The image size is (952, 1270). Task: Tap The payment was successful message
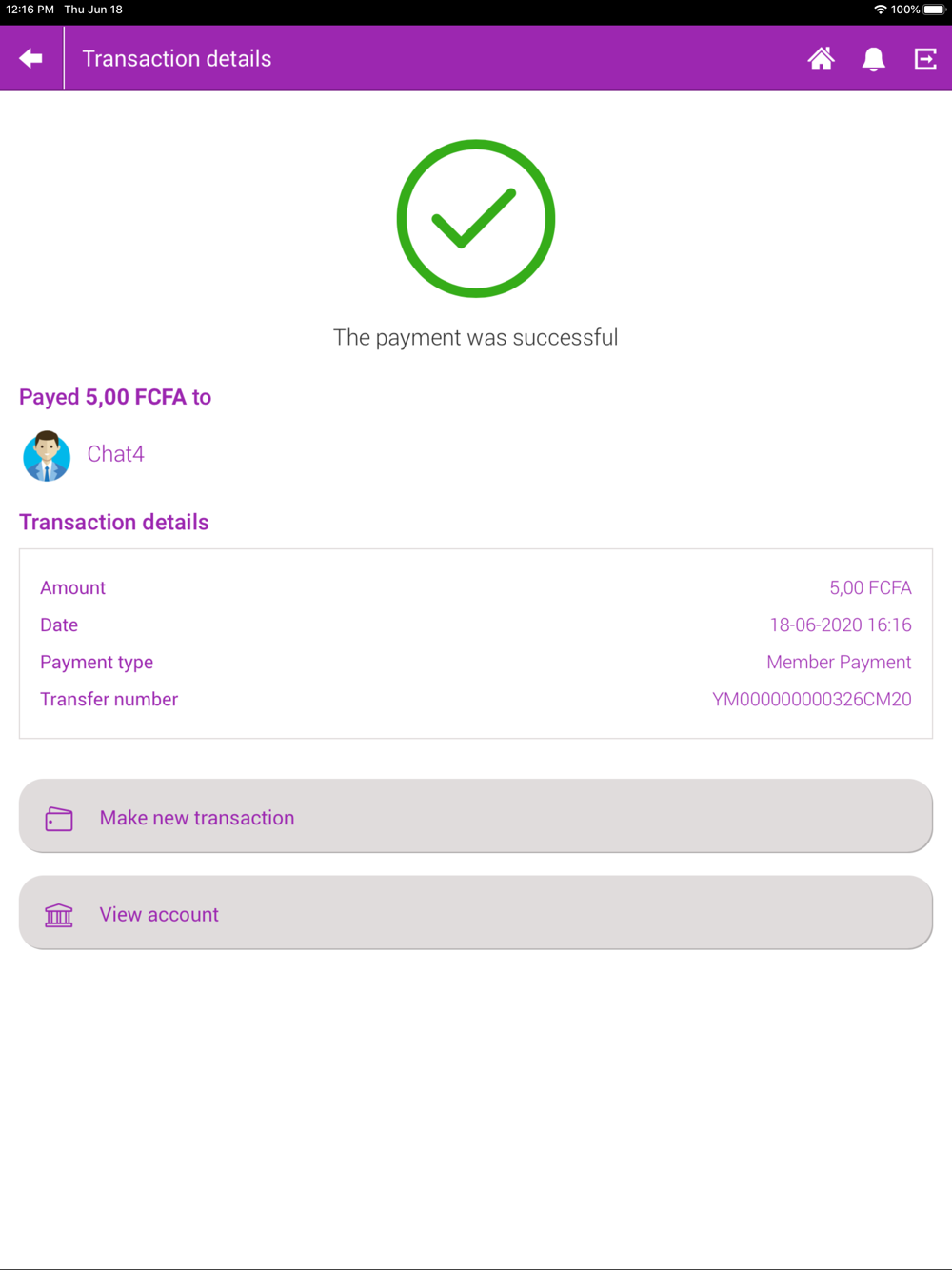pyautogui.click(x=476, y=338)
